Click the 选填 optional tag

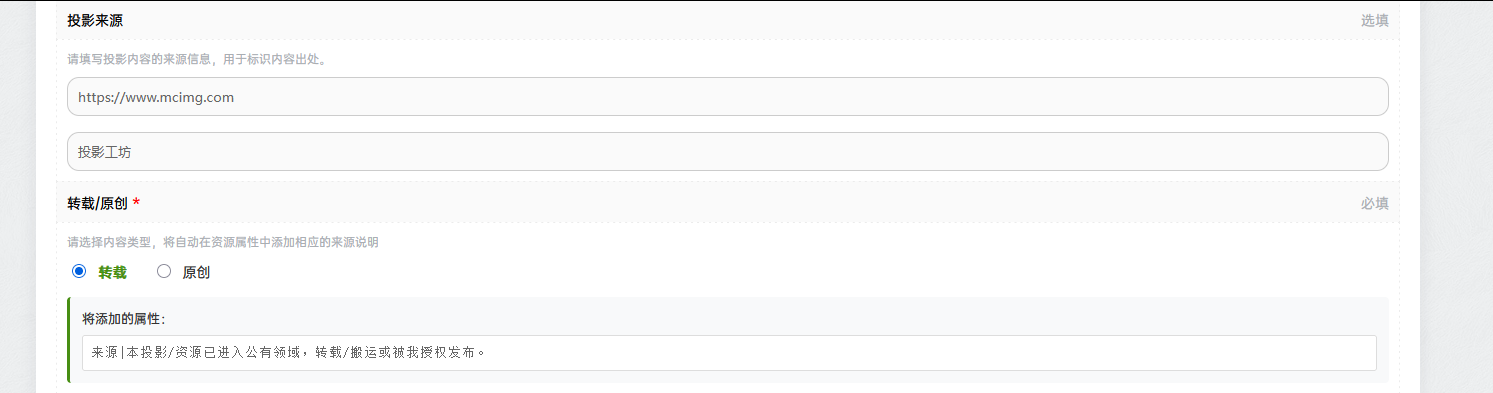[1374, 20]
